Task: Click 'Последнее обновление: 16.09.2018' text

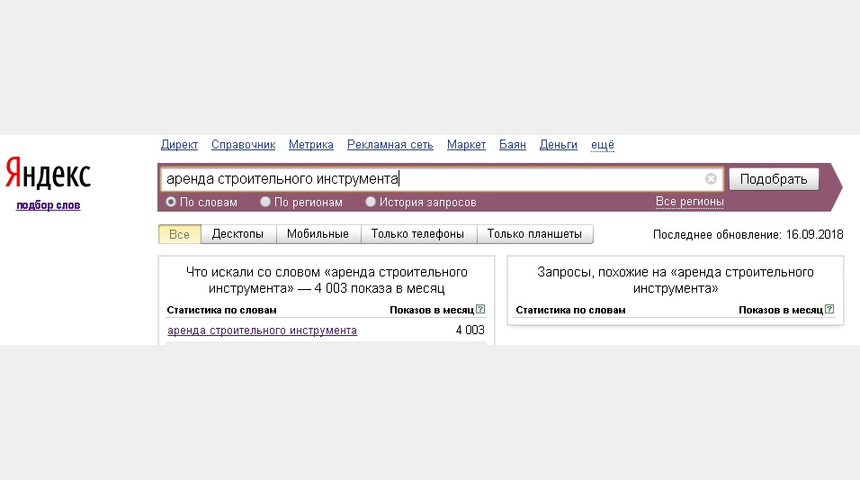Action: [748, 235]
